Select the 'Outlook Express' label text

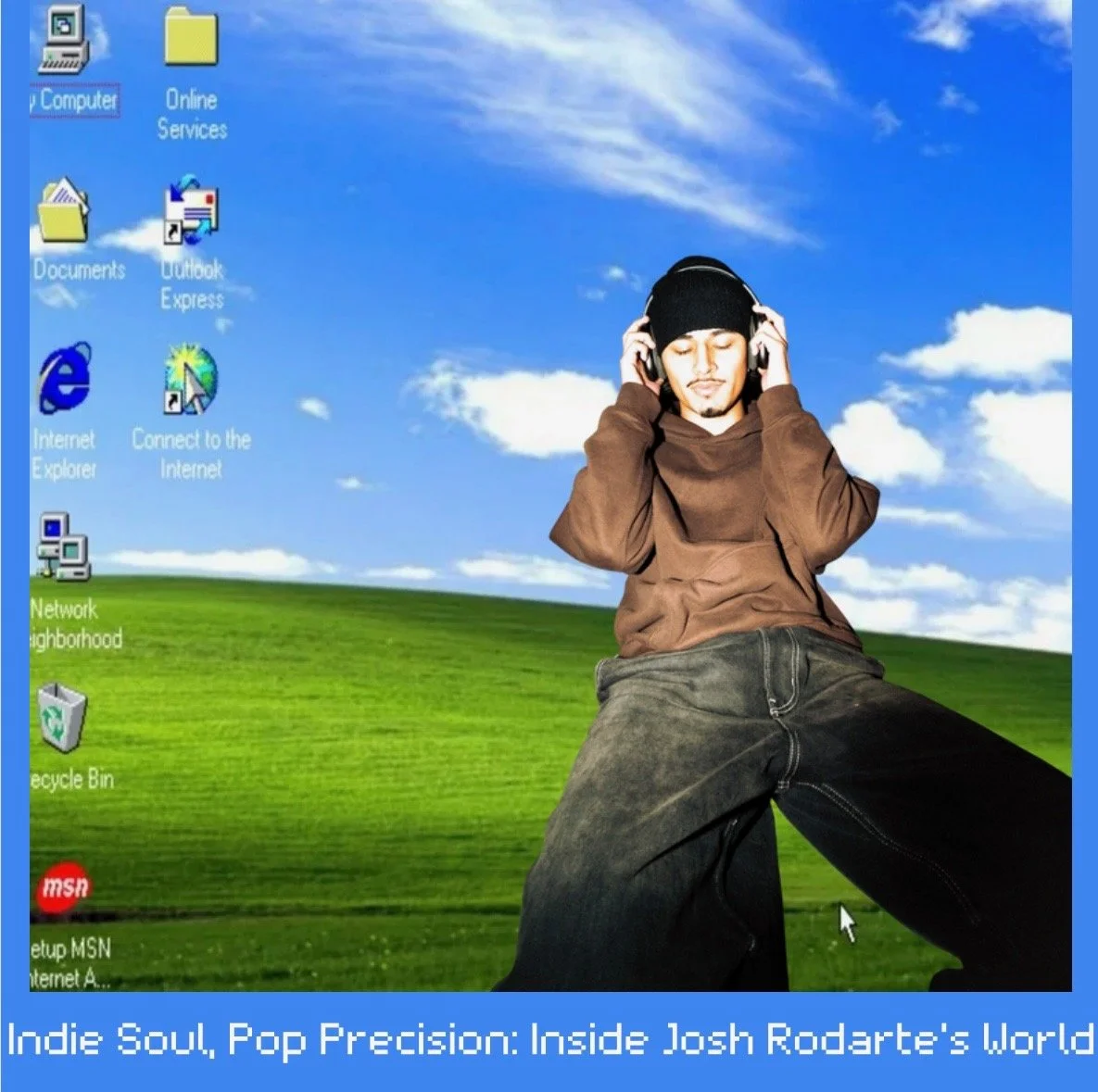click(192, 284)
